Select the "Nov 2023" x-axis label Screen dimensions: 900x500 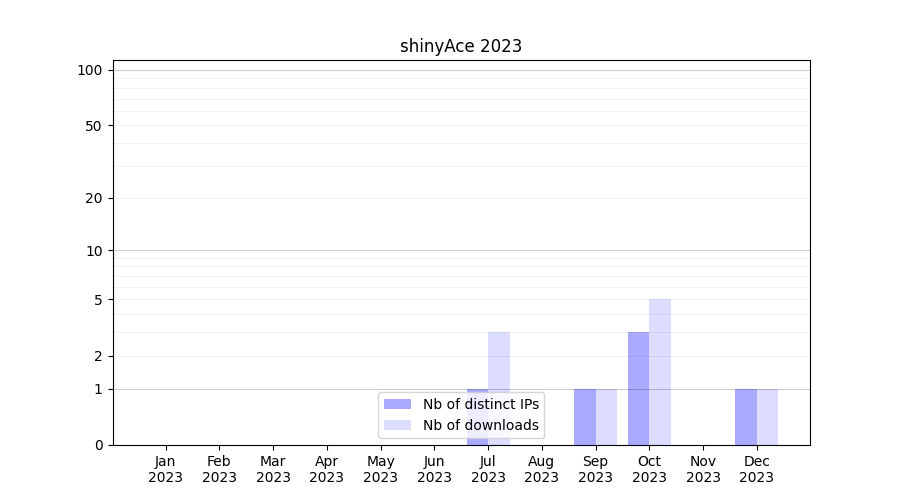pos(703,469)
